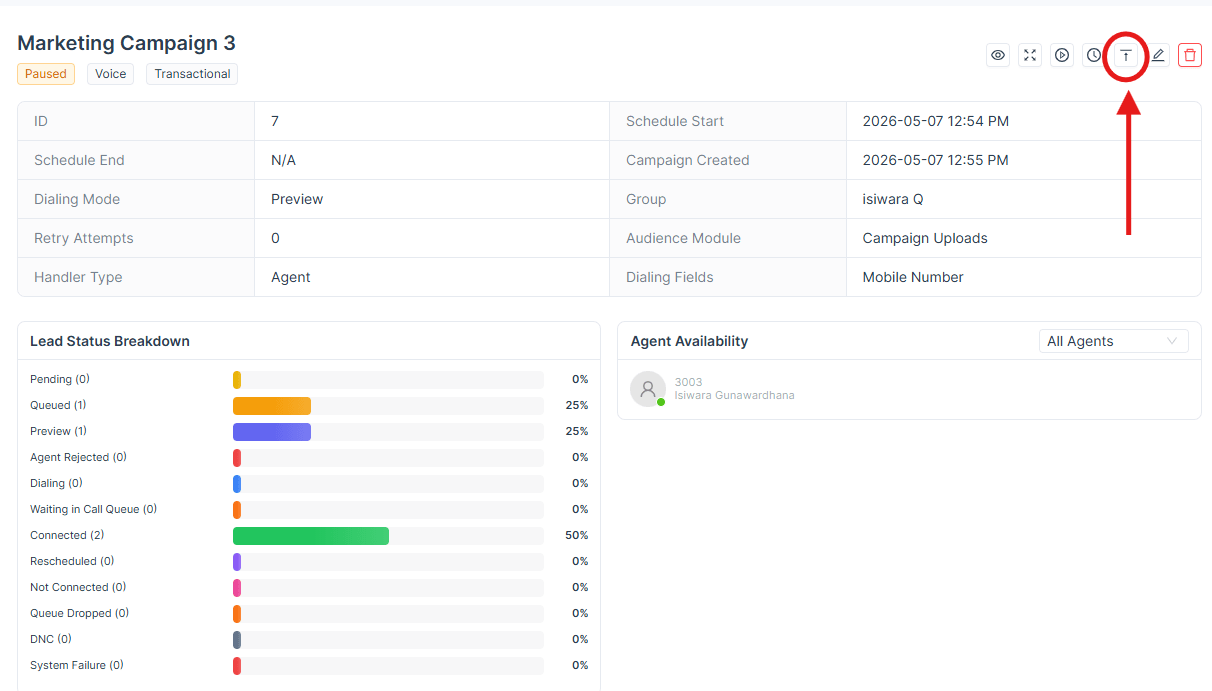Start the campaign with the play icon
Screen dimensions: 1212x691
[x=1062, y=55]
